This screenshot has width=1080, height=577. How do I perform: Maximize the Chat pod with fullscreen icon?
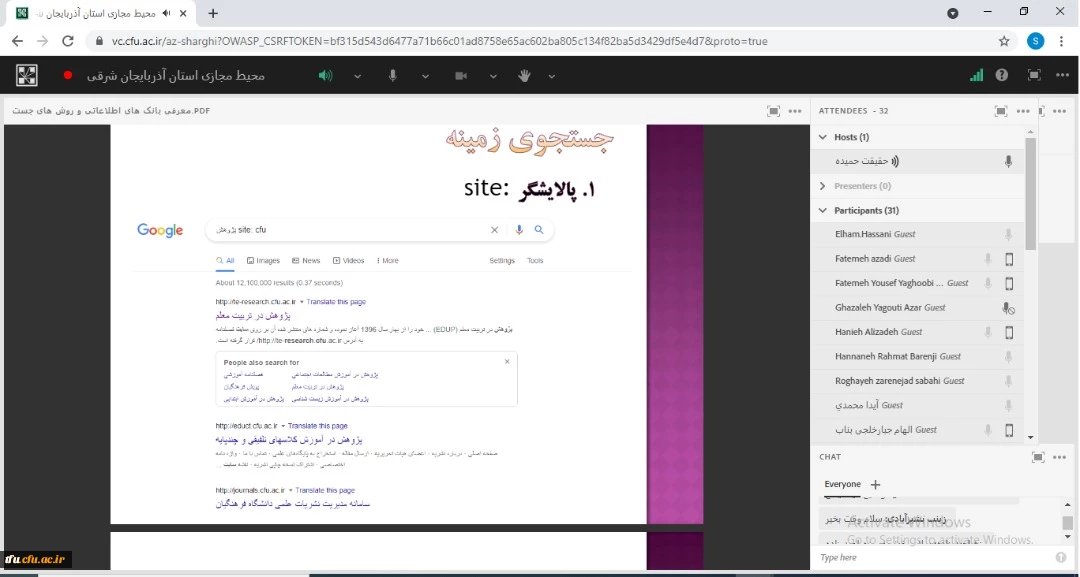pos(1038,457)
